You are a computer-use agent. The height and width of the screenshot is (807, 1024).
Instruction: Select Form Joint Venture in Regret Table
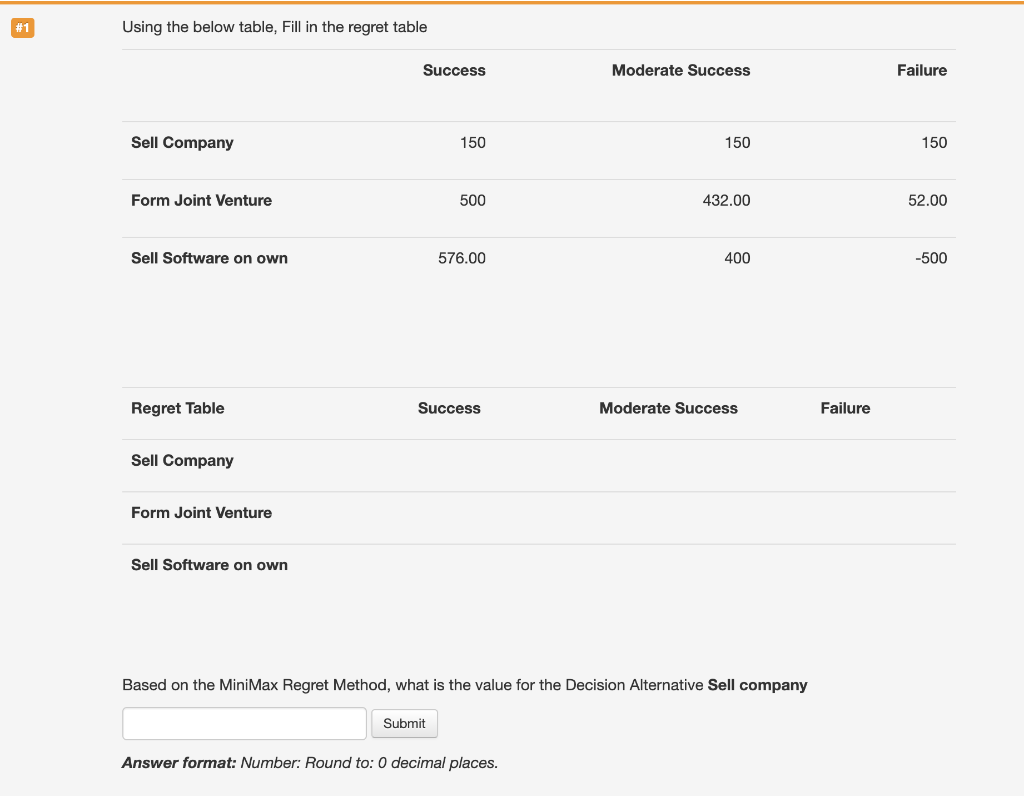201,512
